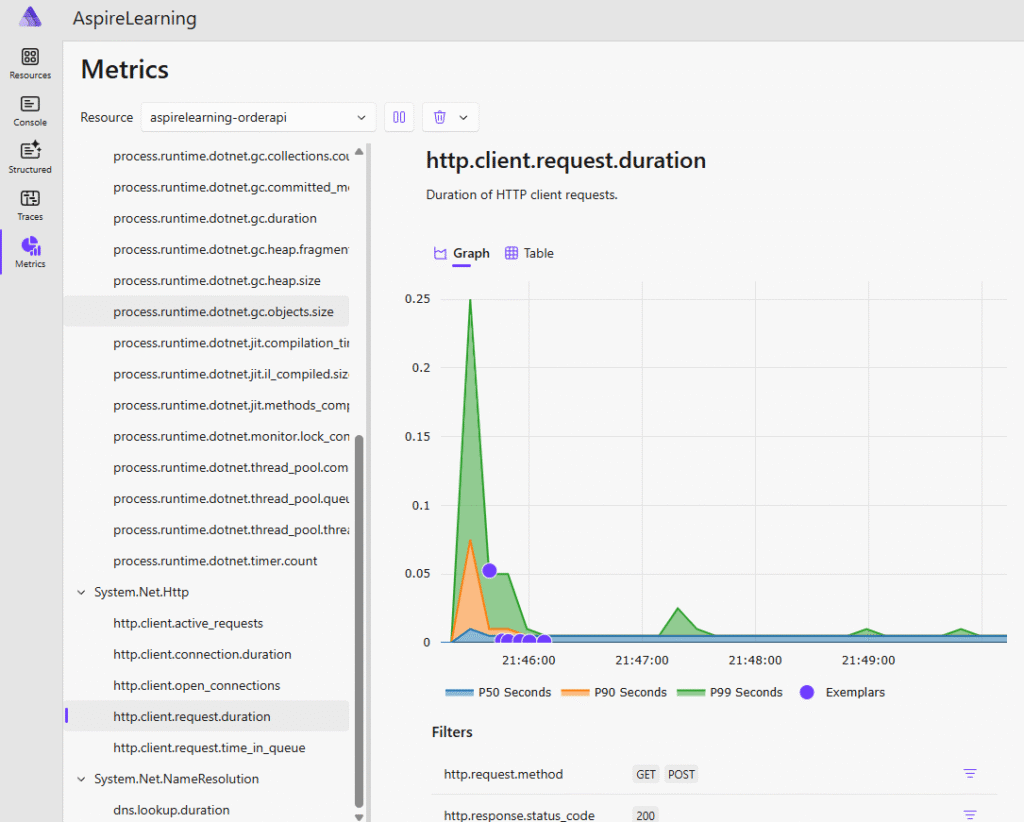Select process.runtime.dotnet.thread_pool.queue metric
Screen dimensions: 1024x822
pos(231,499)
